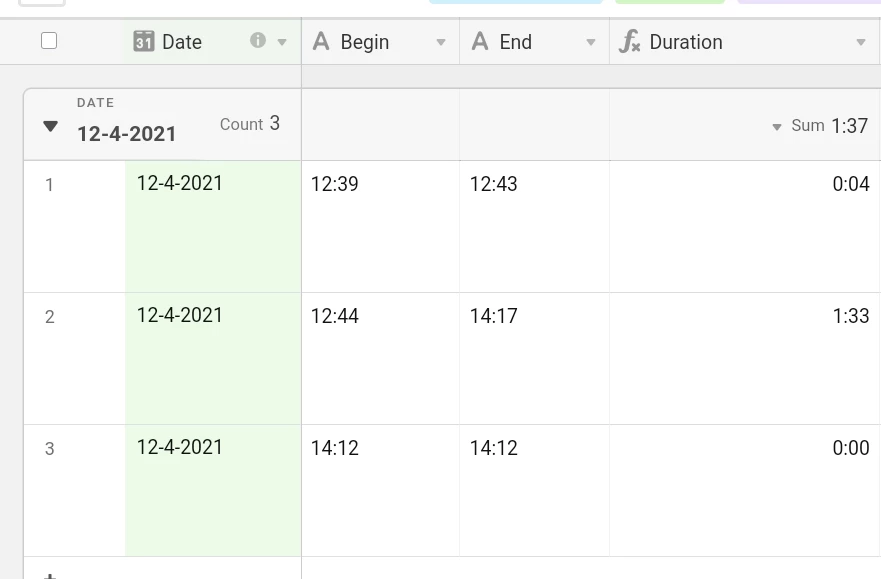The image size is (881, 579).
Task: Click the Duration column header label
Action: pos(686,42)
